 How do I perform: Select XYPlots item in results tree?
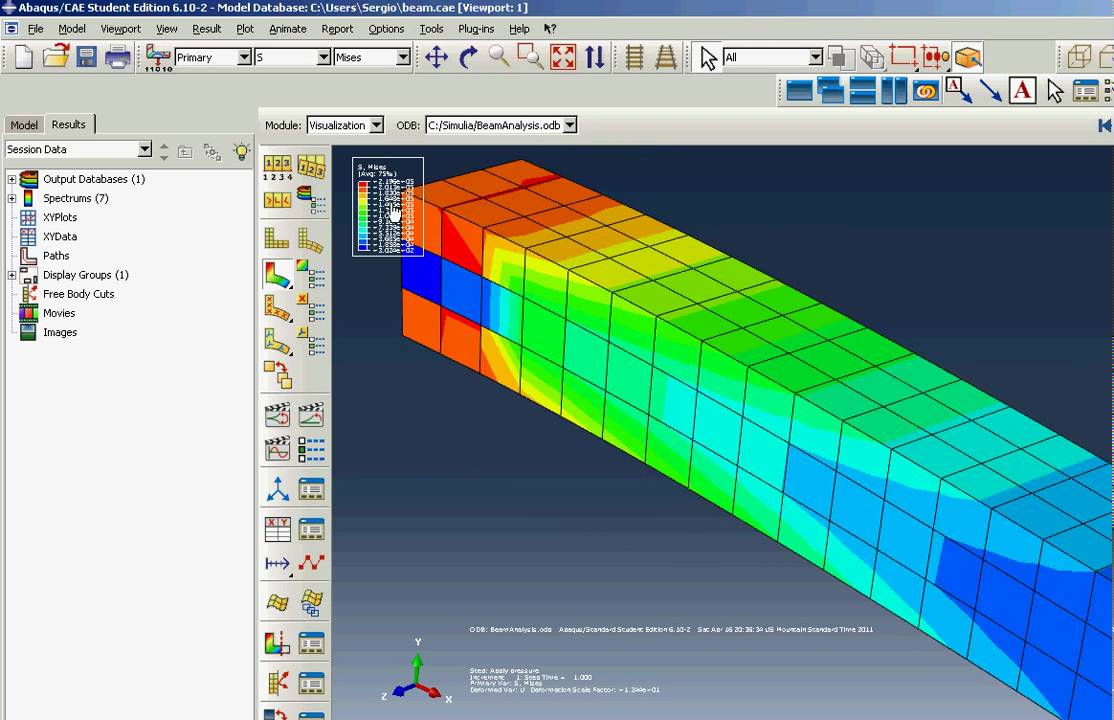click(x=60, y=217)
